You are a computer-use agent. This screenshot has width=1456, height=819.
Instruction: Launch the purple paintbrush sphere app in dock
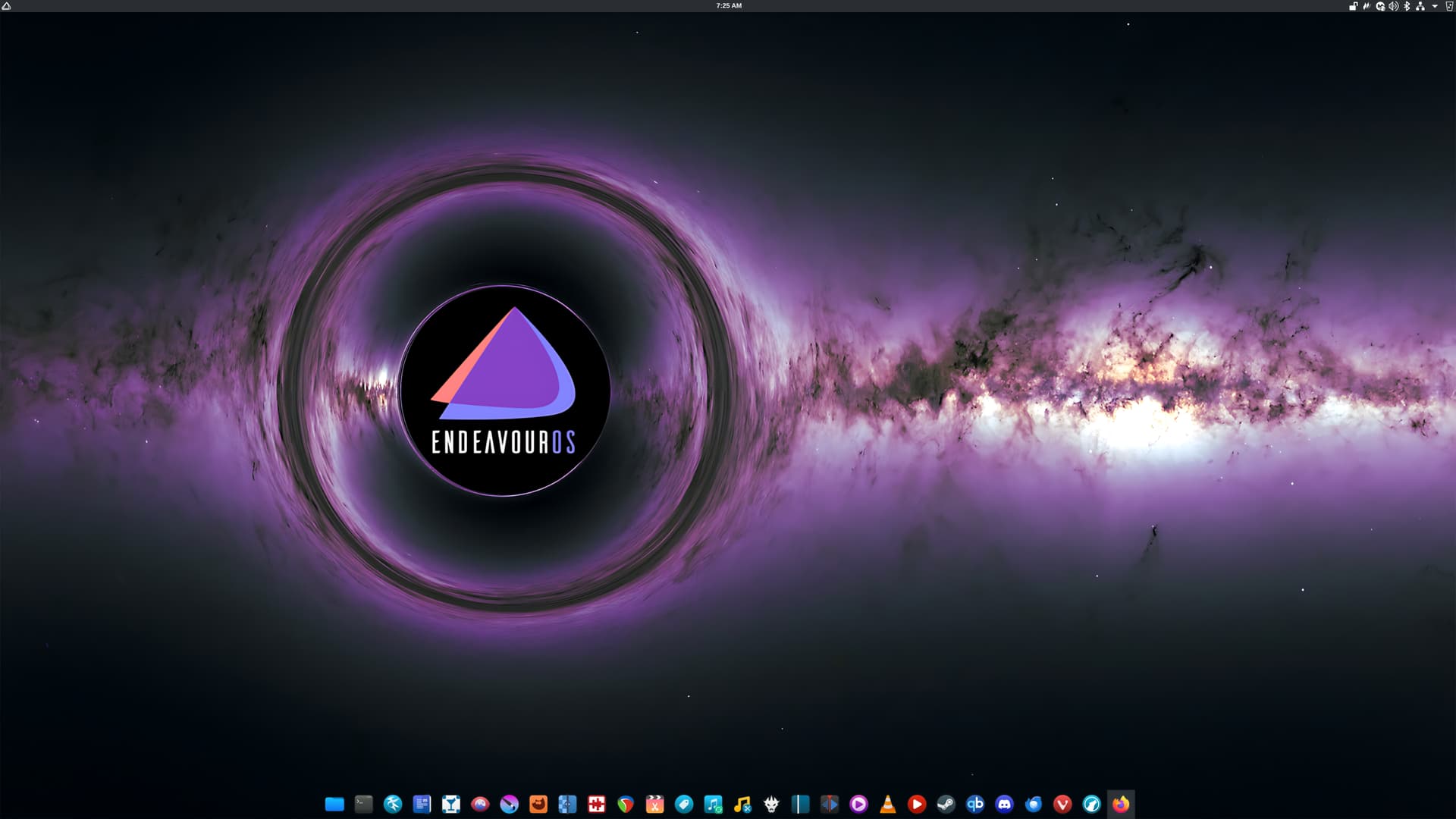click(x=509, y=804)
